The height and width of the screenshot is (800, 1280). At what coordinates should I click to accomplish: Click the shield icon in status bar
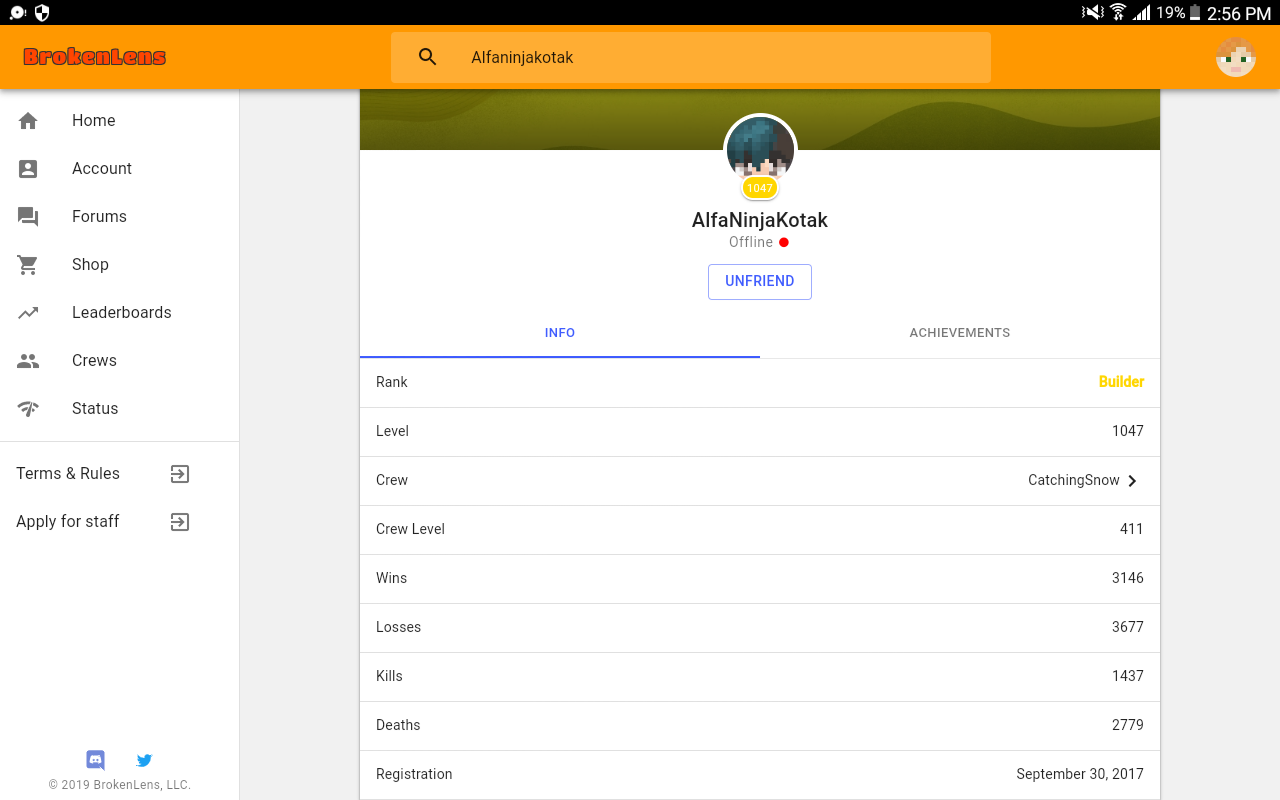[x=42, y=13]
